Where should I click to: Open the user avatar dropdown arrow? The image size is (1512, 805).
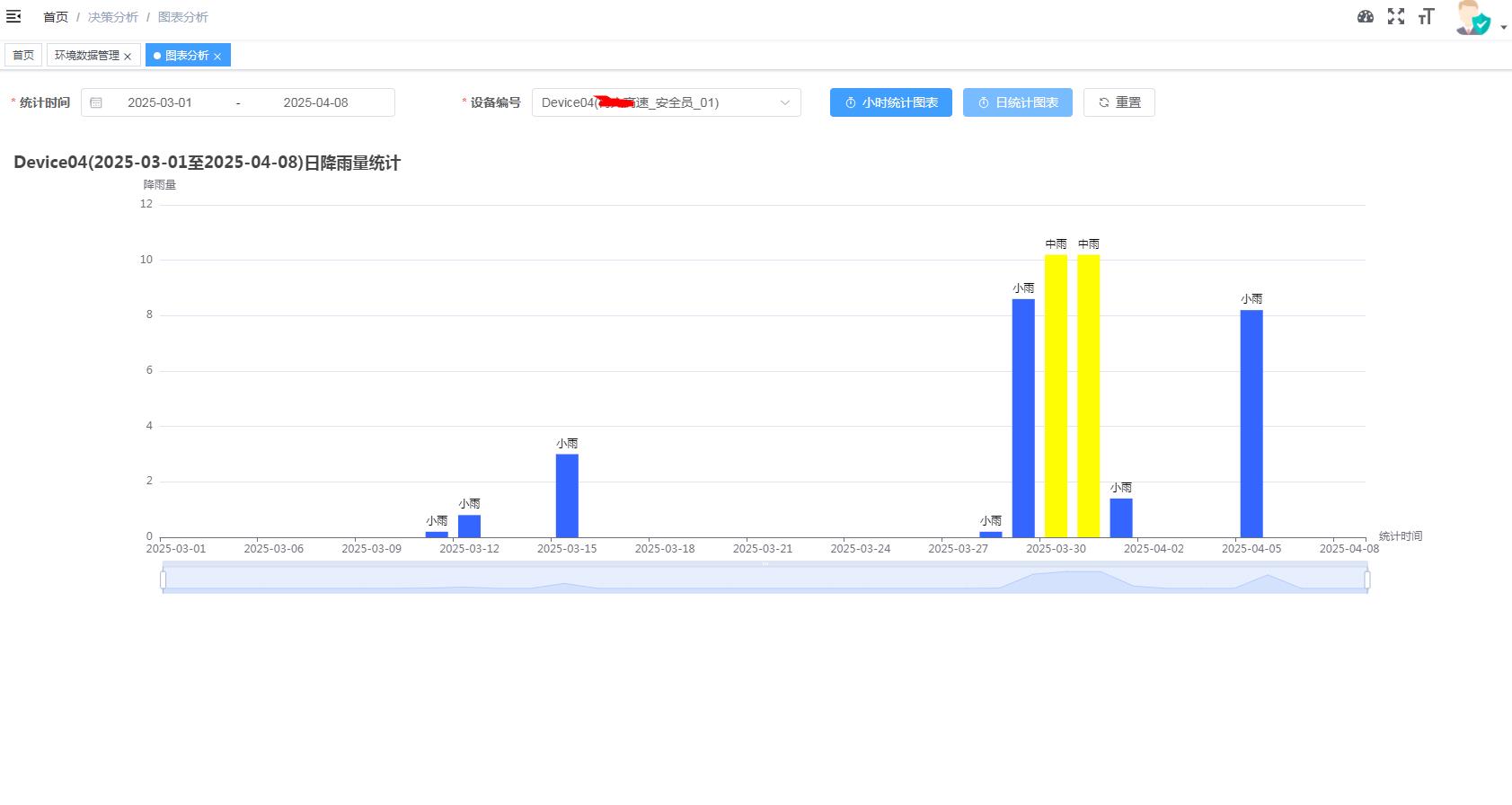point(1503,27)
